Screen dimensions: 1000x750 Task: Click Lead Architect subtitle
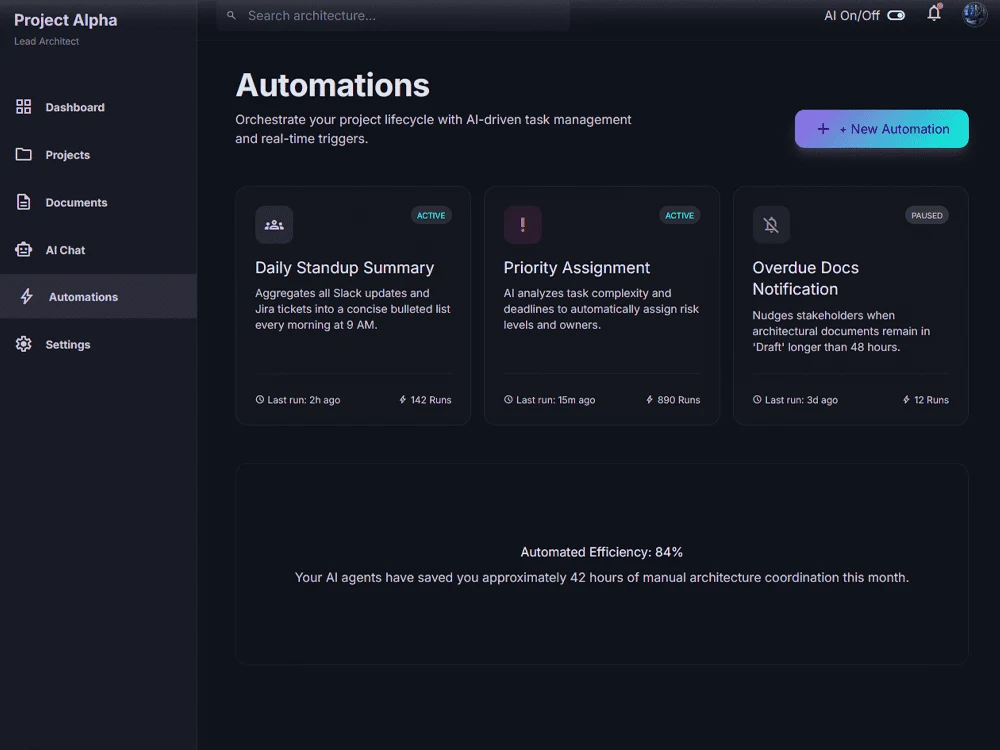pos(47,41)
